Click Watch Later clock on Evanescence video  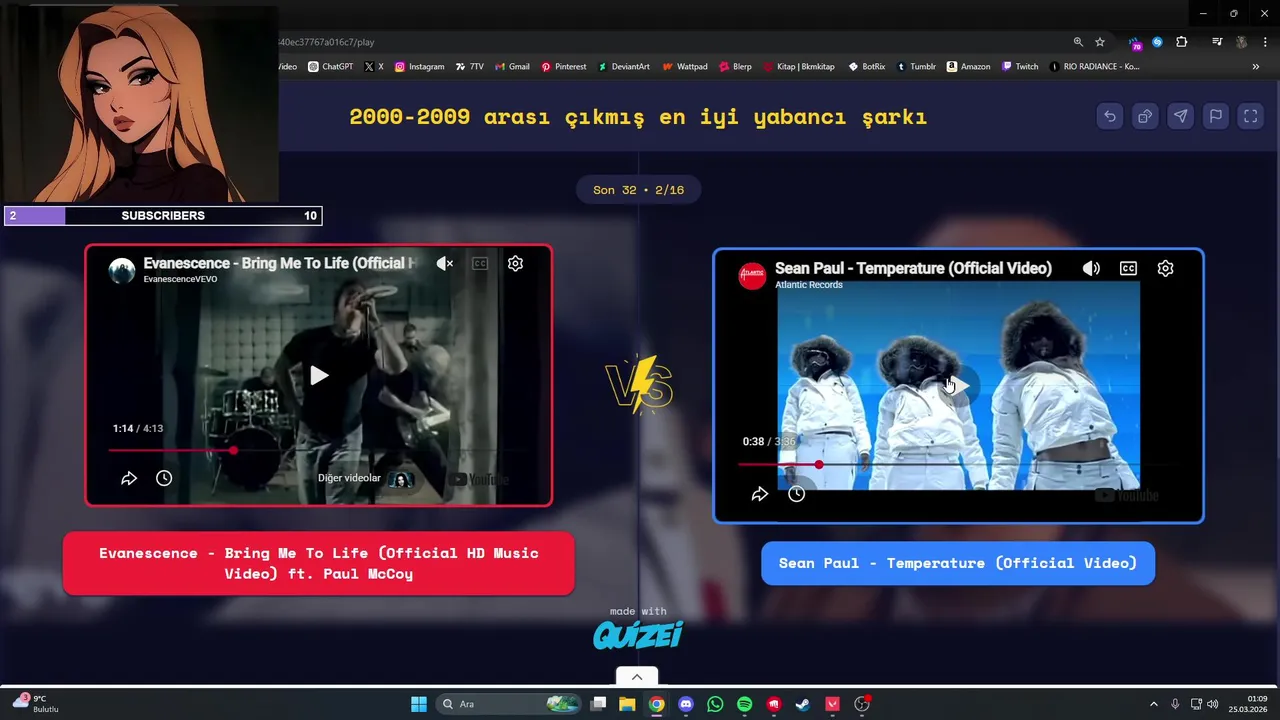coord(164,479)
